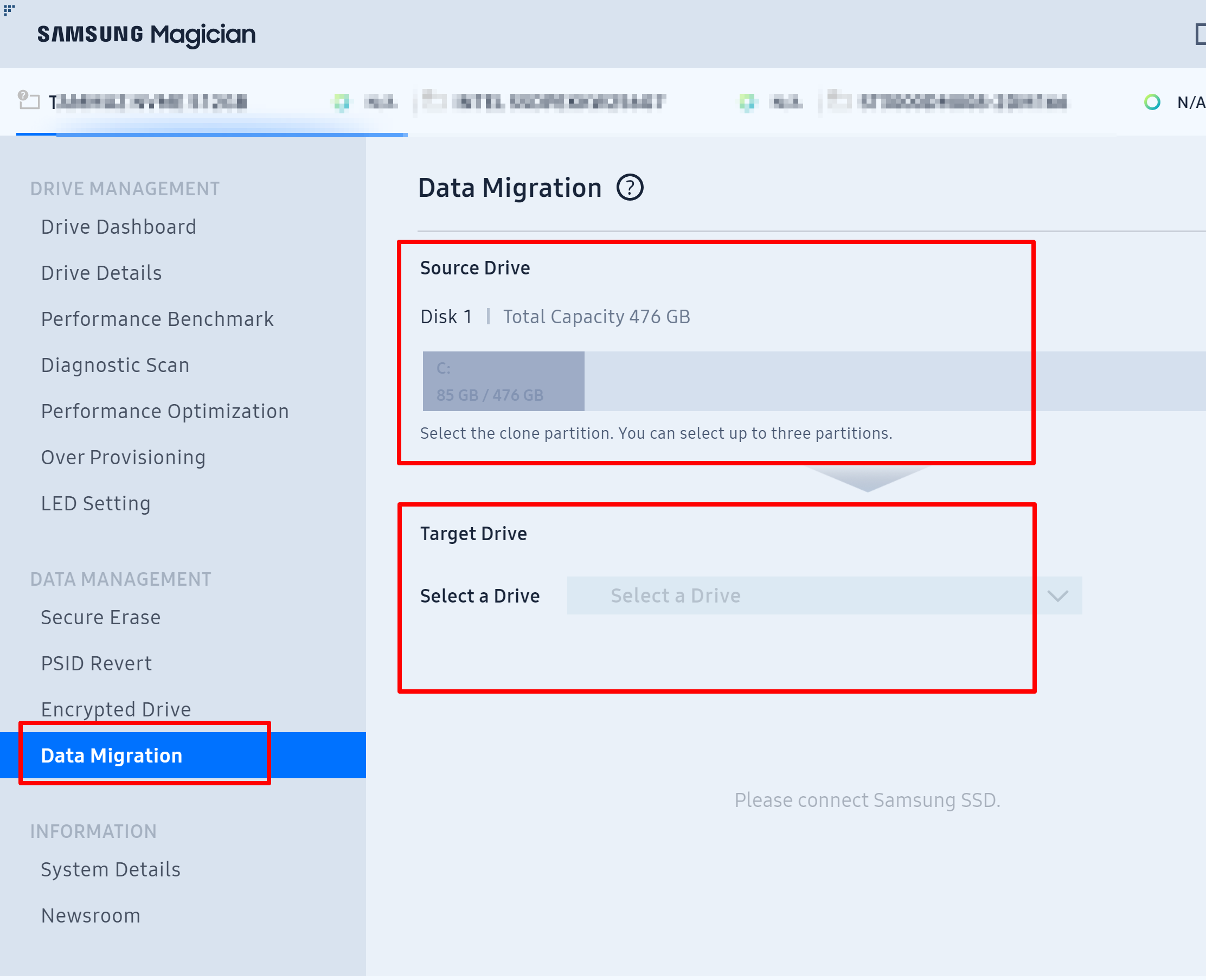The image size is (1206, 980).
Task: Select Diagnostic Scan in the sidebar
Action: 115,365
